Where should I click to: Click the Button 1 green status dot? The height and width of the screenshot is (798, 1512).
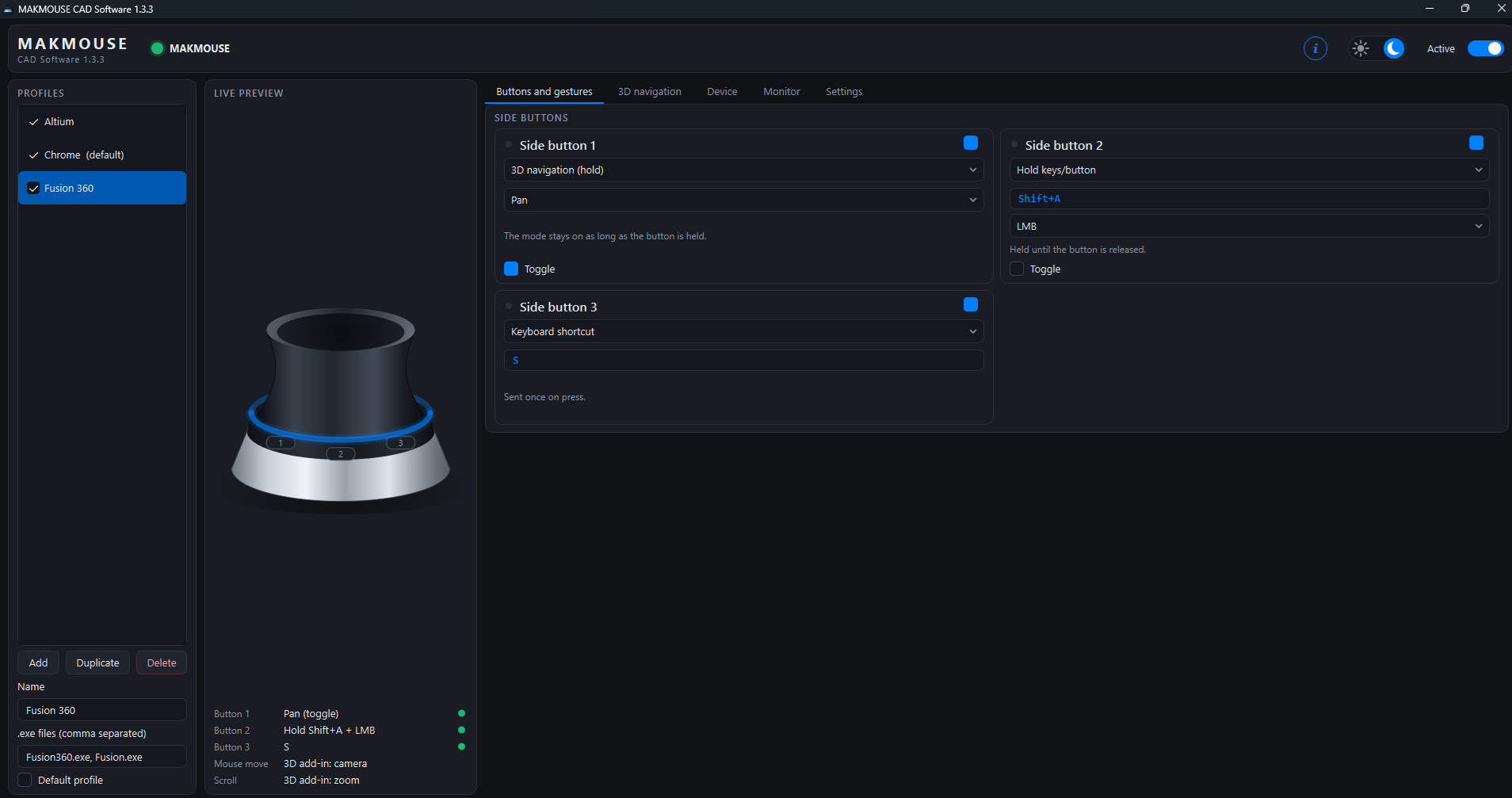coord(461,713)
